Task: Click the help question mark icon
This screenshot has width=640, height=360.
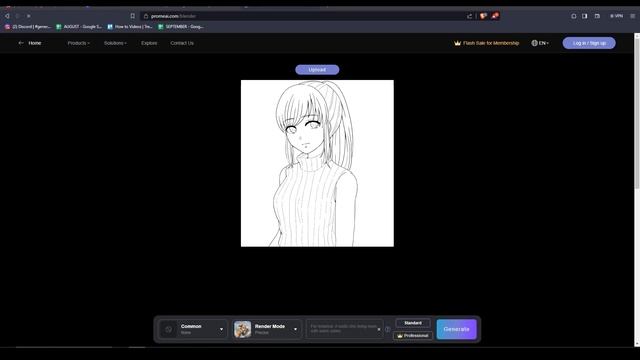Action: pyautogui.click(x=388, y=329)
